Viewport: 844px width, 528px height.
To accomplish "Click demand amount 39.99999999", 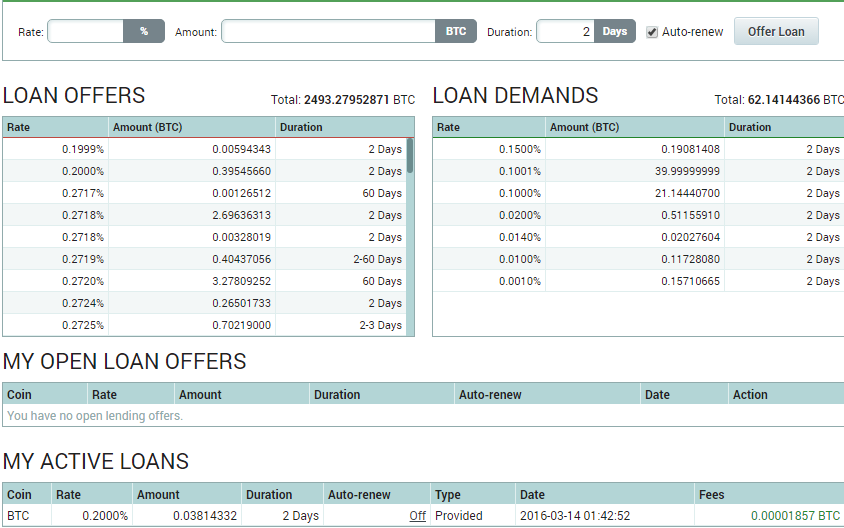I will pos(687,171).
